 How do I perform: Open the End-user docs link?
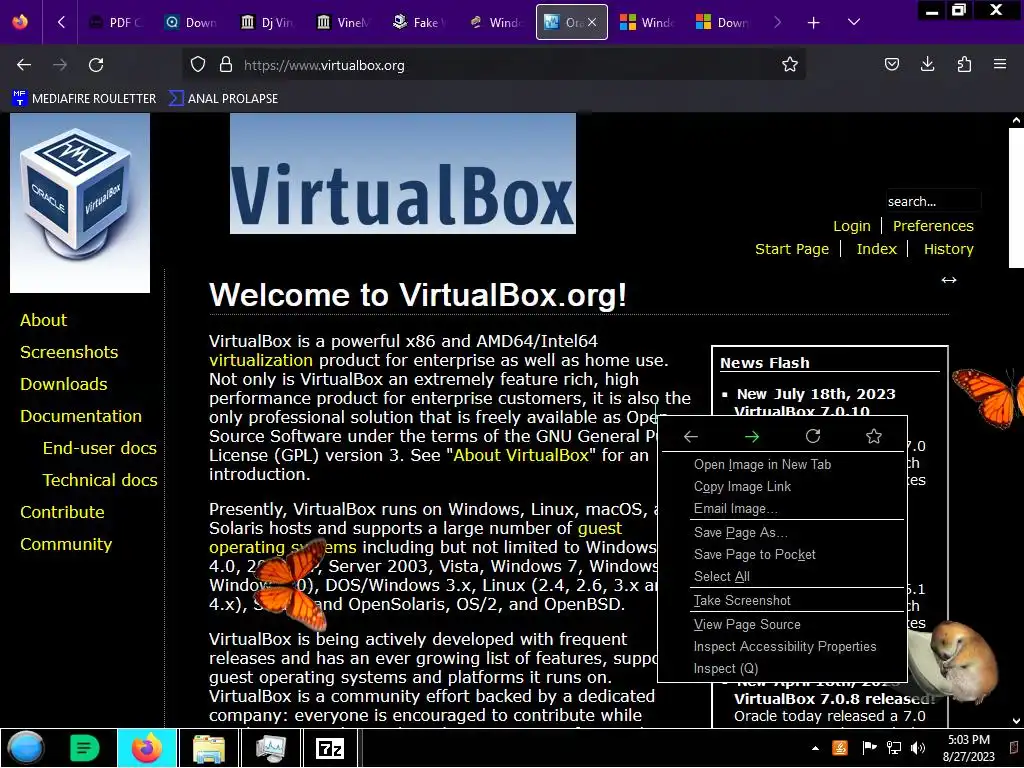tap(100, 448)
